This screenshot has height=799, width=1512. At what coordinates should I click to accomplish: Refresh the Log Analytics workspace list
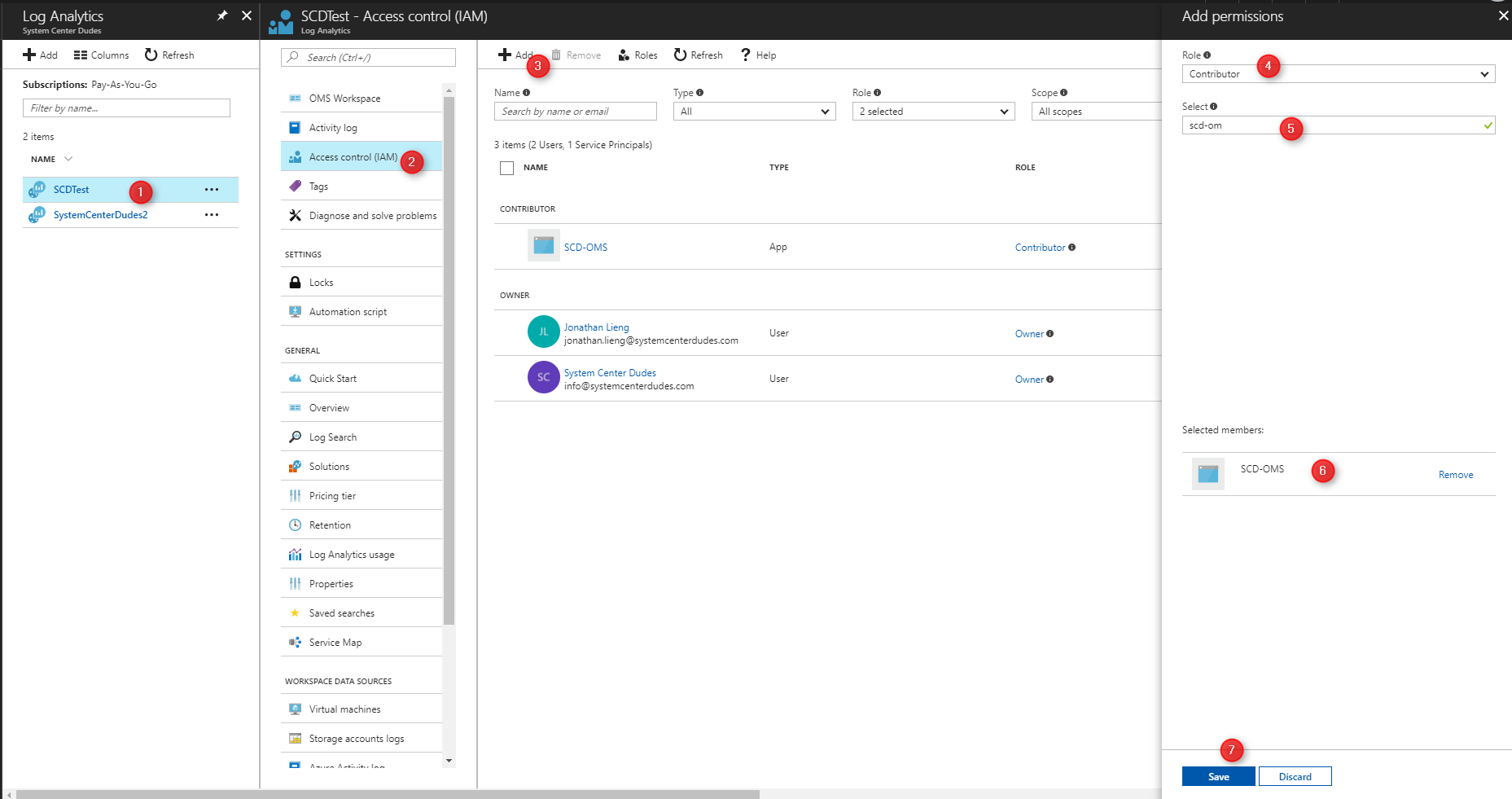[x=169, y=55]
